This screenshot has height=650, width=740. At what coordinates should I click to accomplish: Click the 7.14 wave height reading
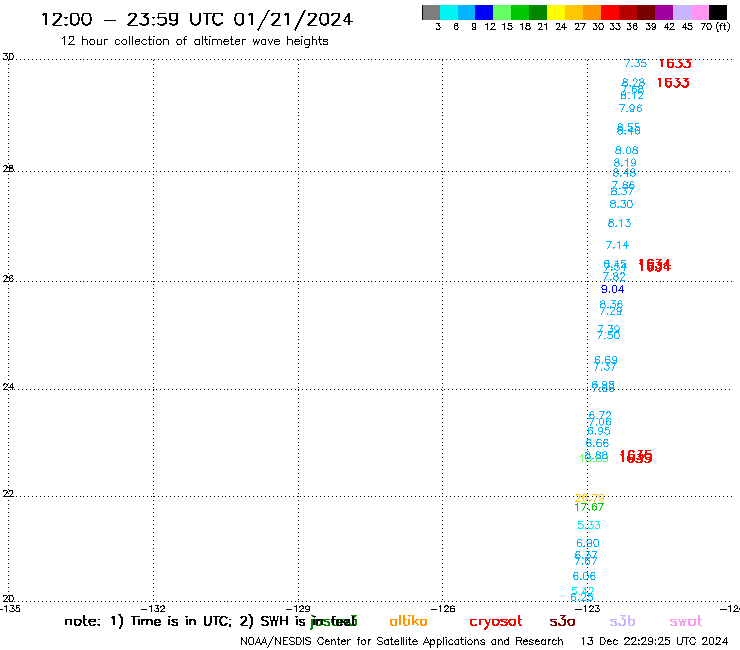coord(617,245)
